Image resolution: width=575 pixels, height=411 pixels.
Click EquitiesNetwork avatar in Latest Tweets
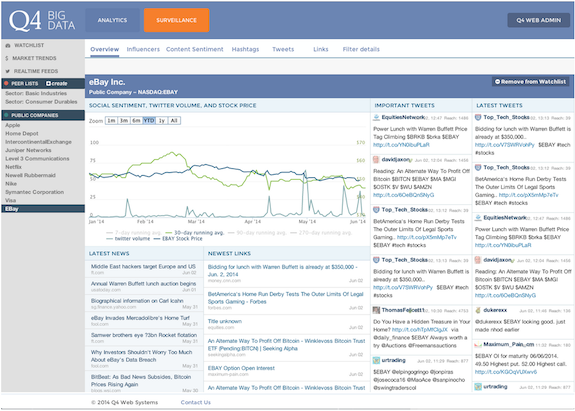point(478,218)
